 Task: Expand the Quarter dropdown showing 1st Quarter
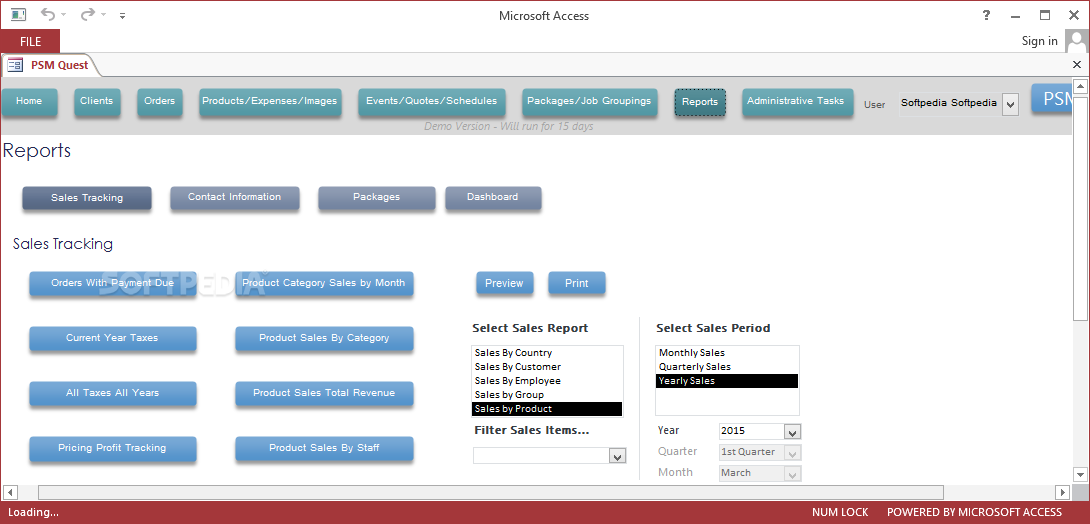click(792, 452)
